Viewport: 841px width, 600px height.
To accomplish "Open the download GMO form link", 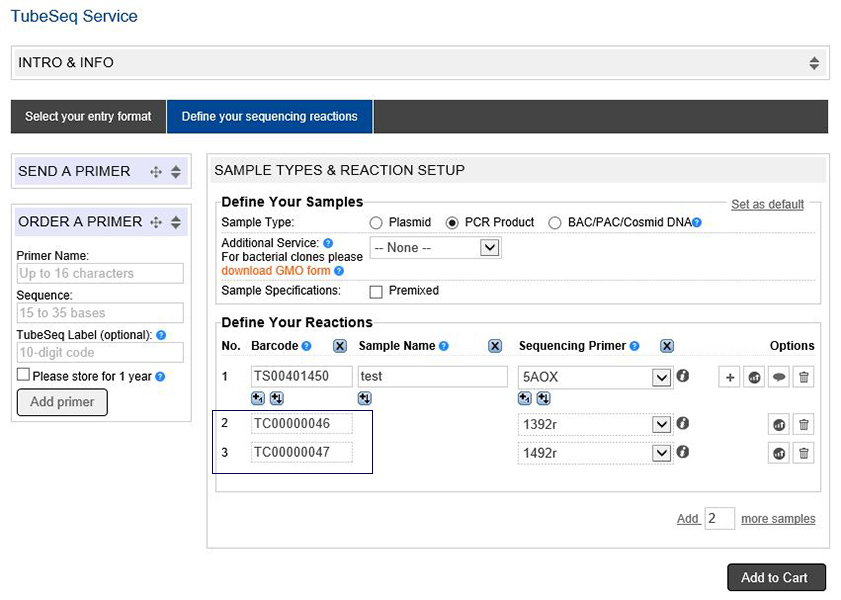I will 276,271.
